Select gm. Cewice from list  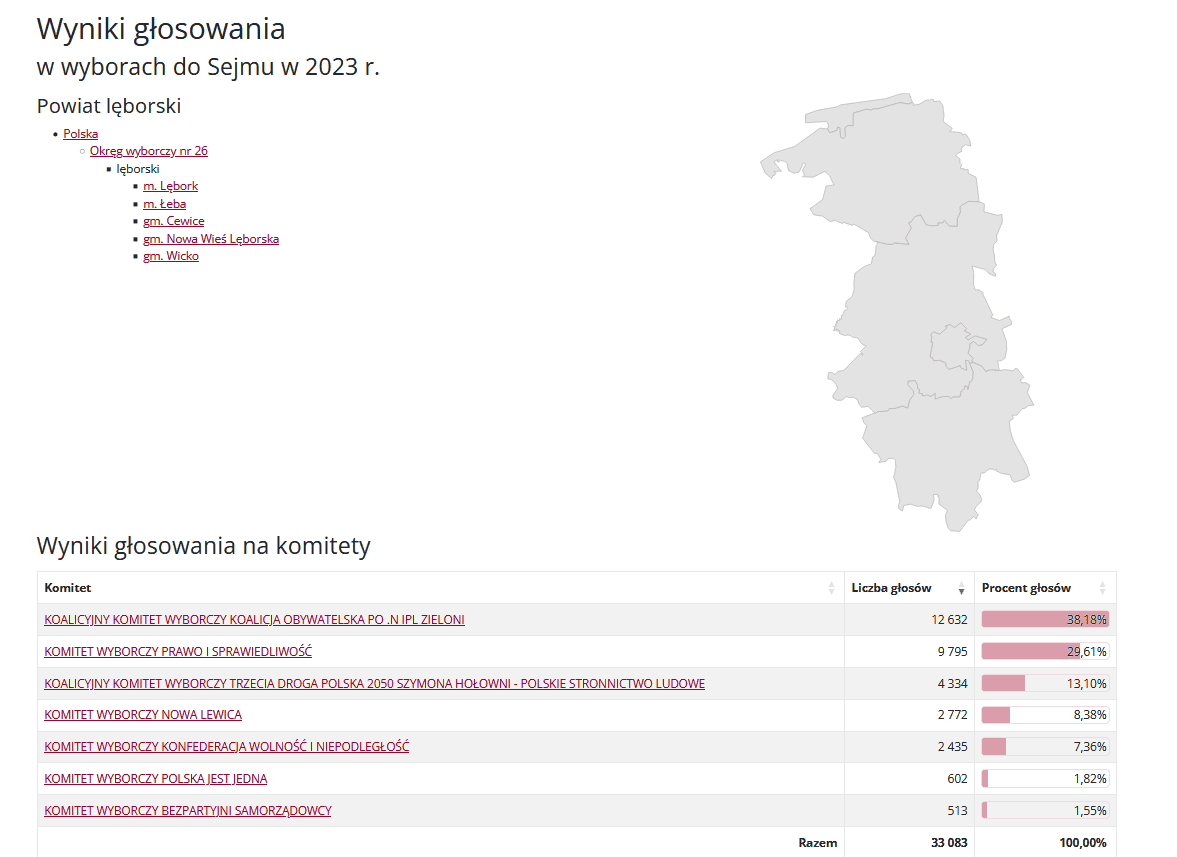173,221
